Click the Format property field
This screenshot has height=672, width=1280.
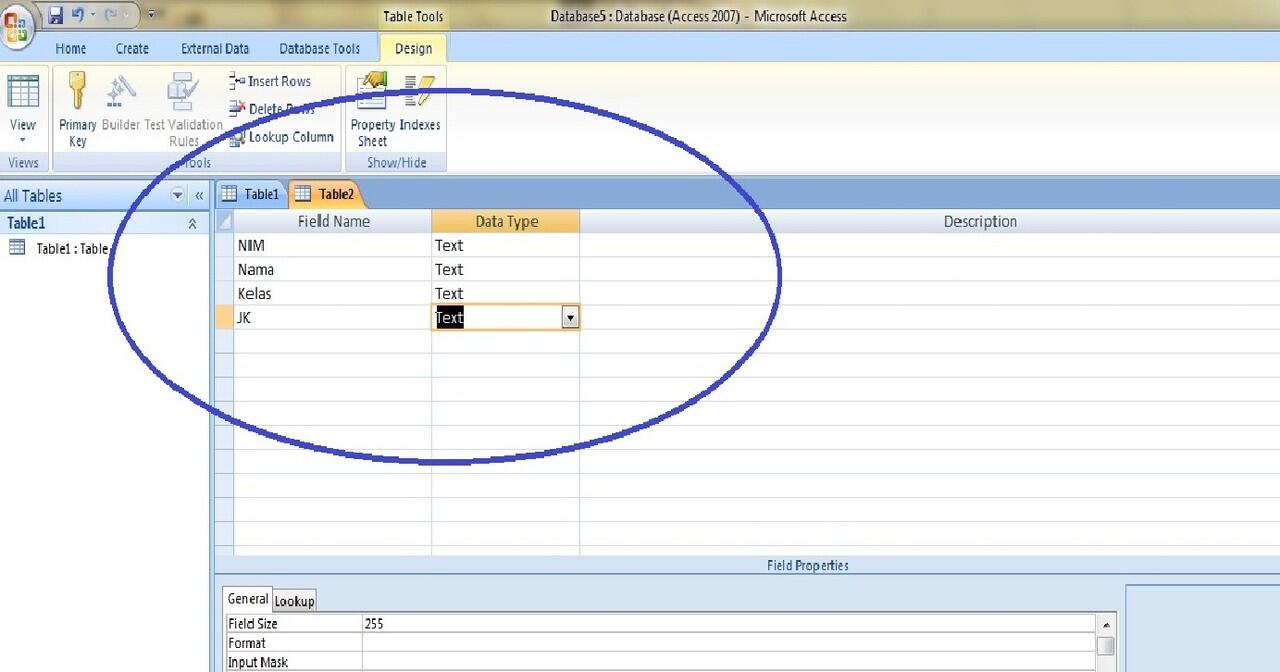coord(729,643)
